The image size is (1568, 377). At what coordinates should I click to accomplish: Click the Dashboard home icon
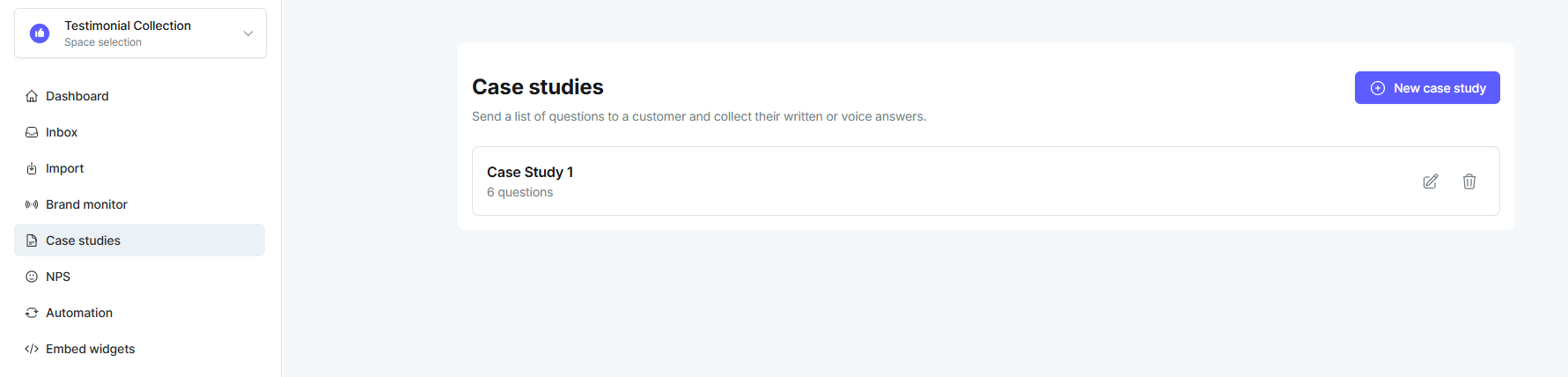pos(32,96)
